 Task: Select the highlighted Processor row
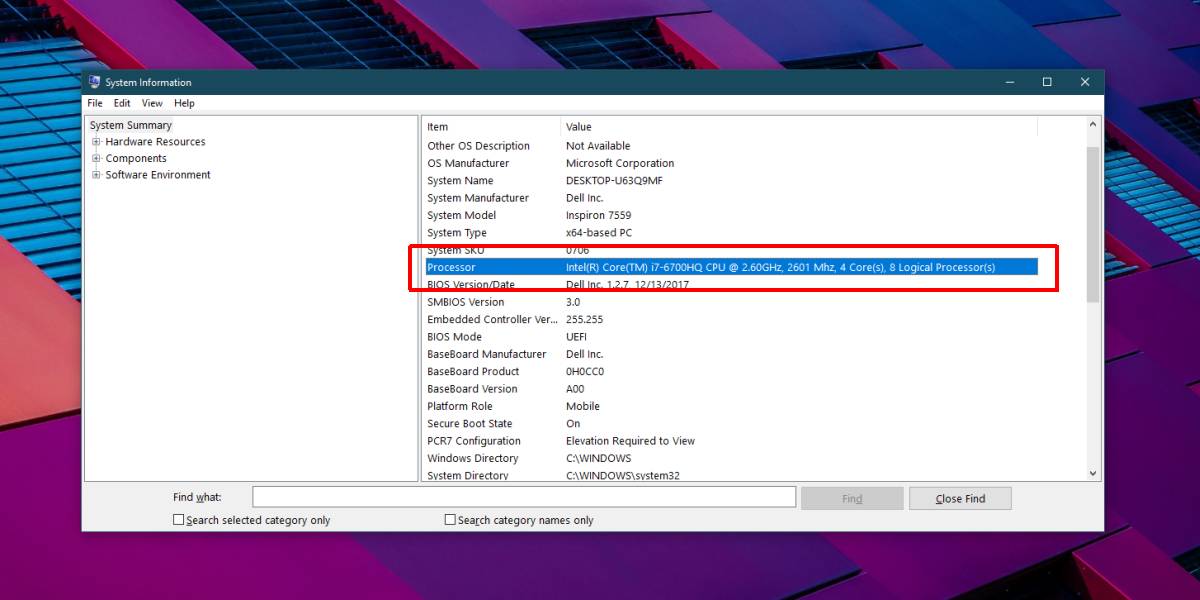(500, 267)
